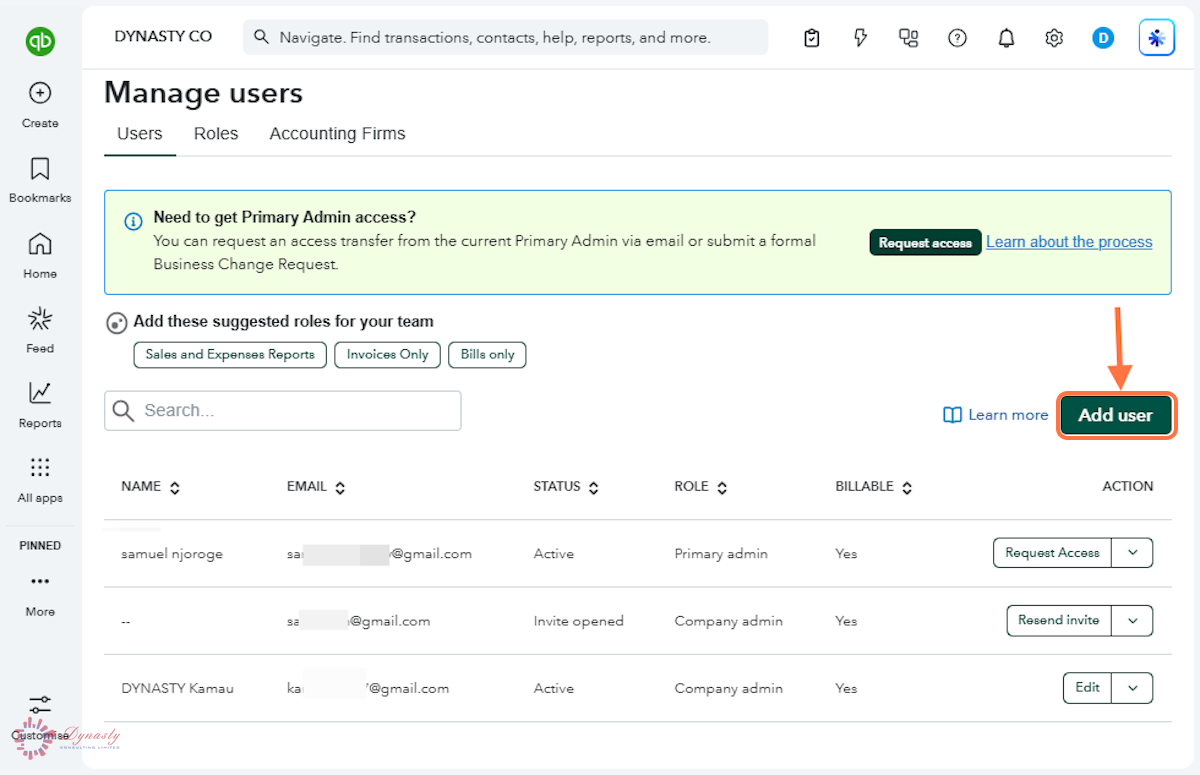This screenshot has height=775, width=1200.
Task: Add the Bills only role
Action: click(x=487, y=355)
